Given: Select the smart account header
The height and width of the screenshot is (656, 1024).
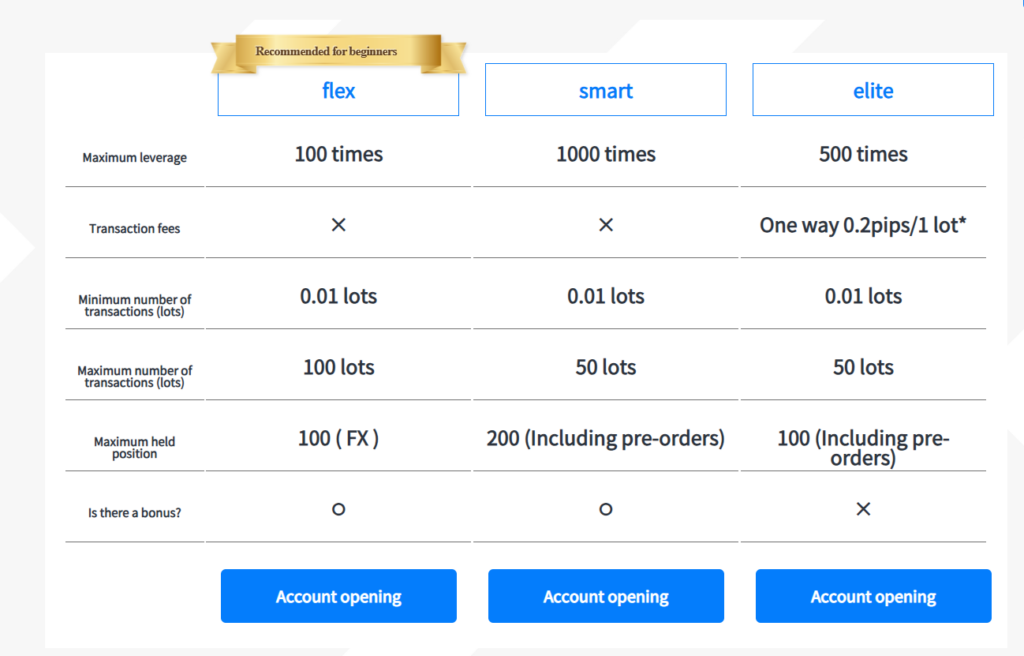Looking at the screenshot, I should (605, 91).
